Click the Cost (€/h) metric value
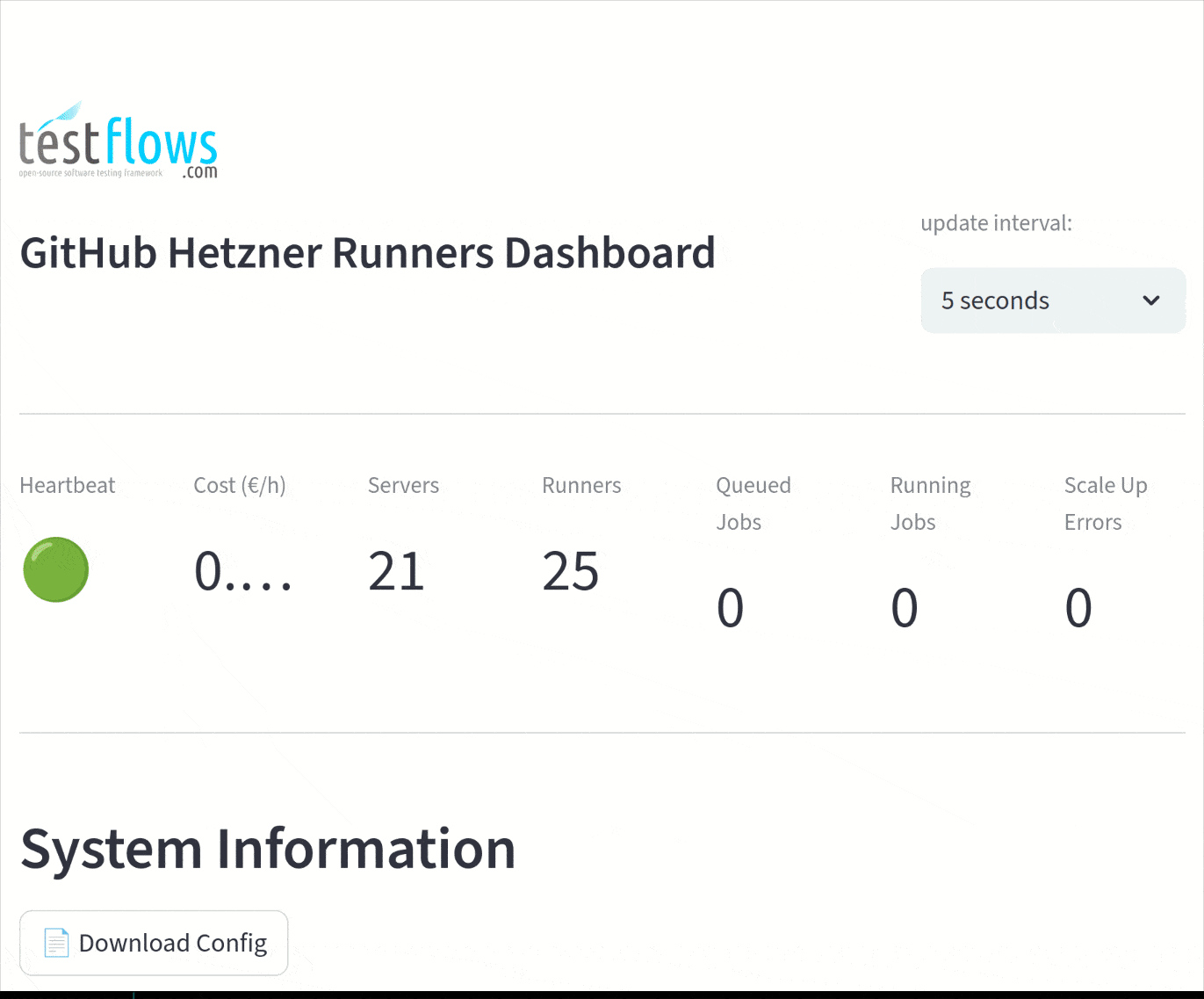This screenshot has width=1204, height=999. 243,571
